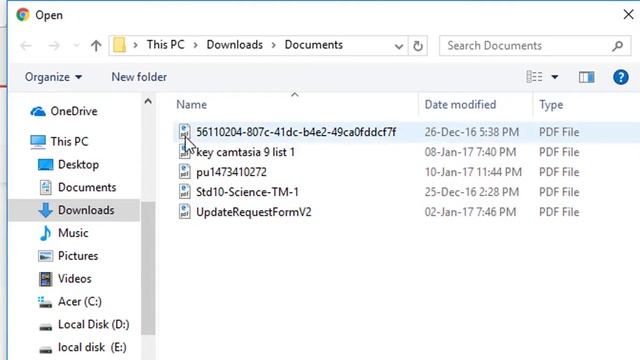Select file pu1473410272
Image resolution: width=640 pixels, height=360 pixels.
click(x=231, y=172)
